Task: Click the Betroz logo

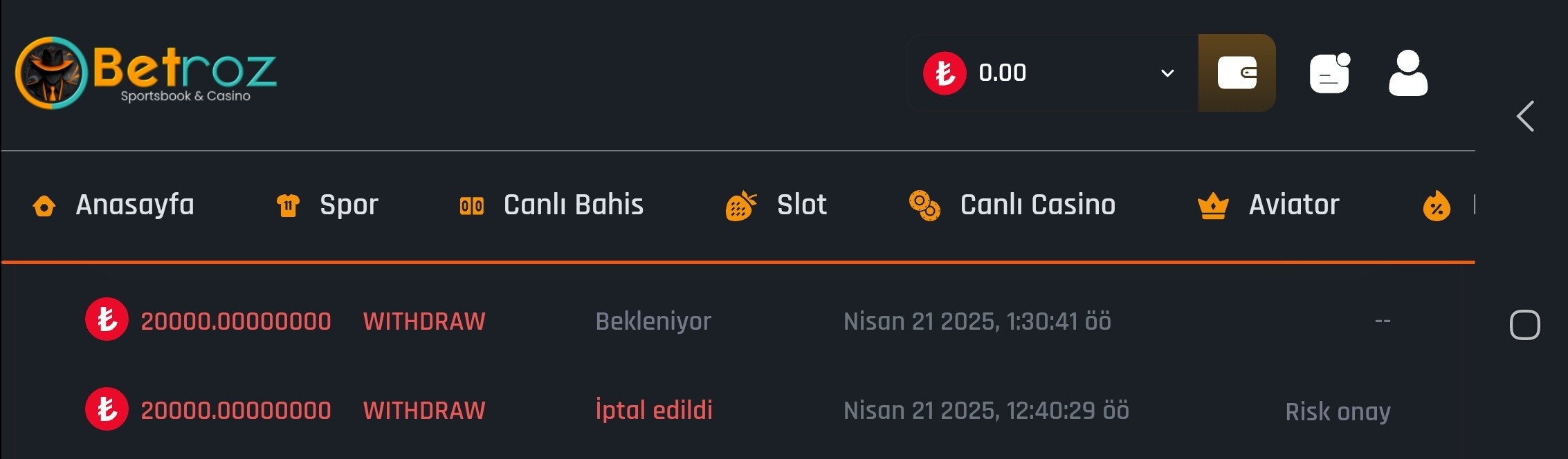Action: 146,73
